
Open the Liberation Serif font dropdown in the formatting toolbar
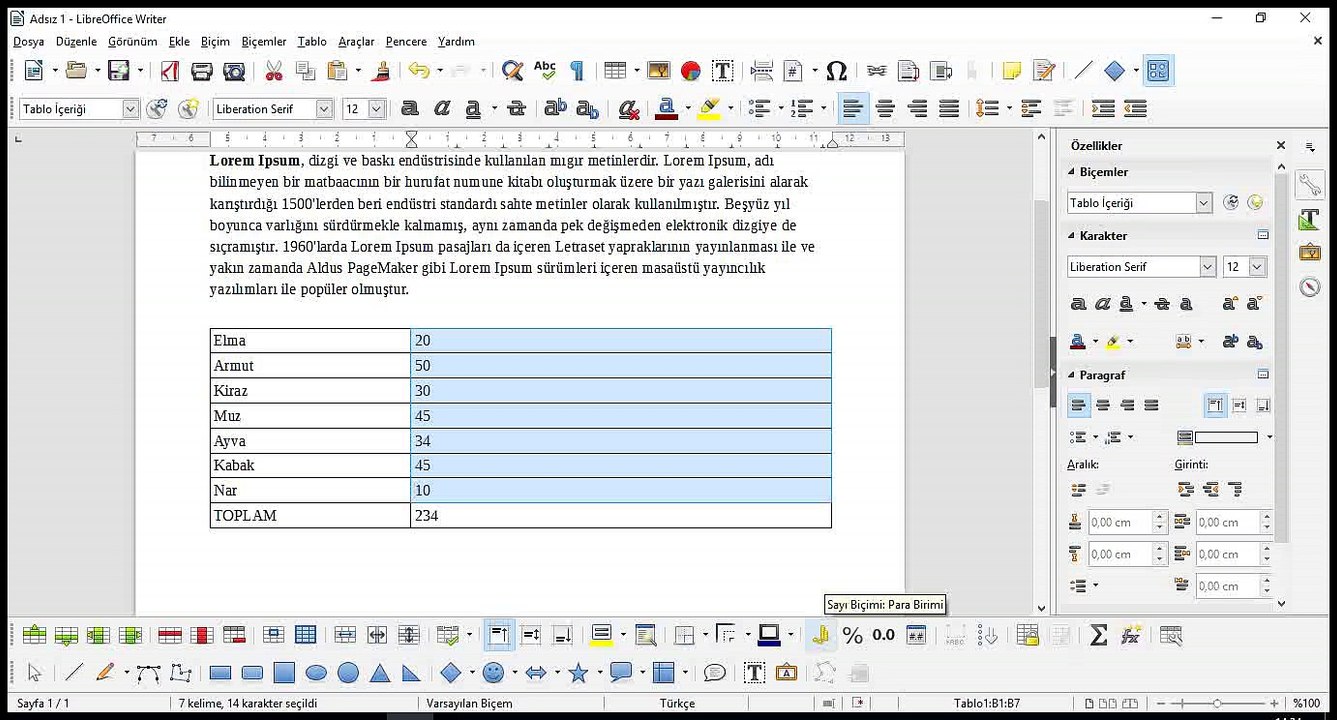tap(324, 108)
